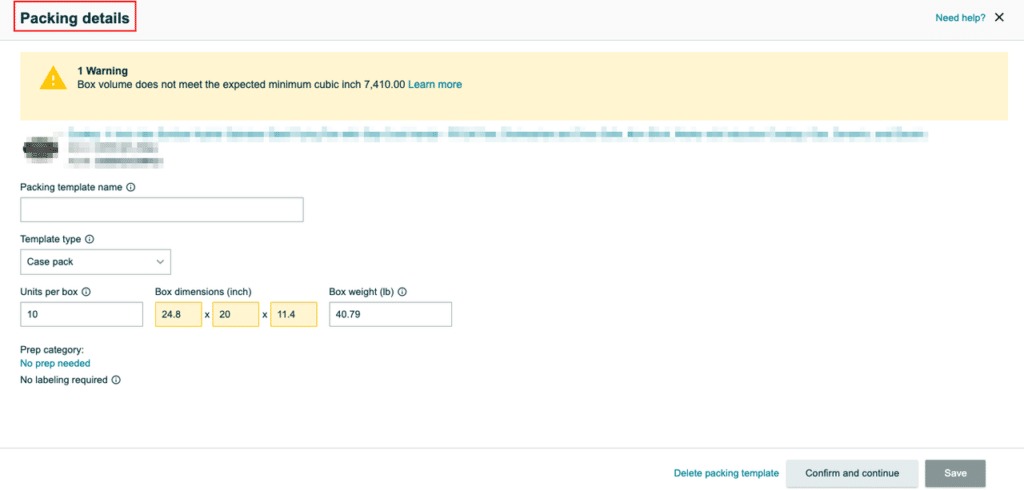Image resolution: width=1024 pixels, height=490 pixels.
Task: Click info icon beside Units per box
Action: (86, 292)
